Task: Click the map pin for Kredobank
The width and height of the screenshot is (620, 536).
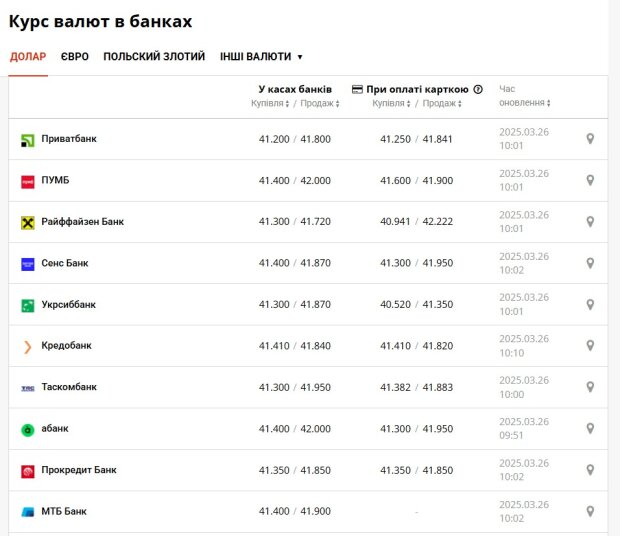Action: [x=590, y=346]
